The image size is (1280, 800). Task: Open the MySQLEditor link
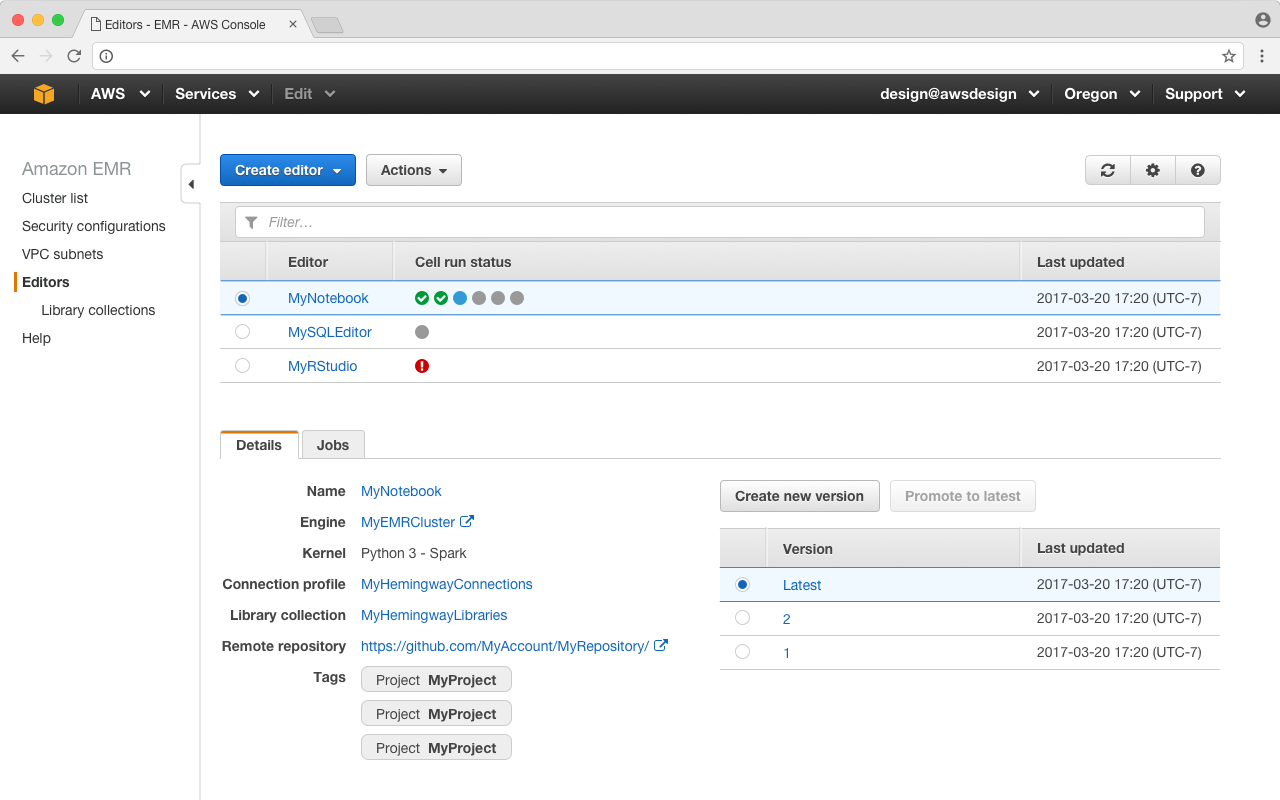pos(330,332)
